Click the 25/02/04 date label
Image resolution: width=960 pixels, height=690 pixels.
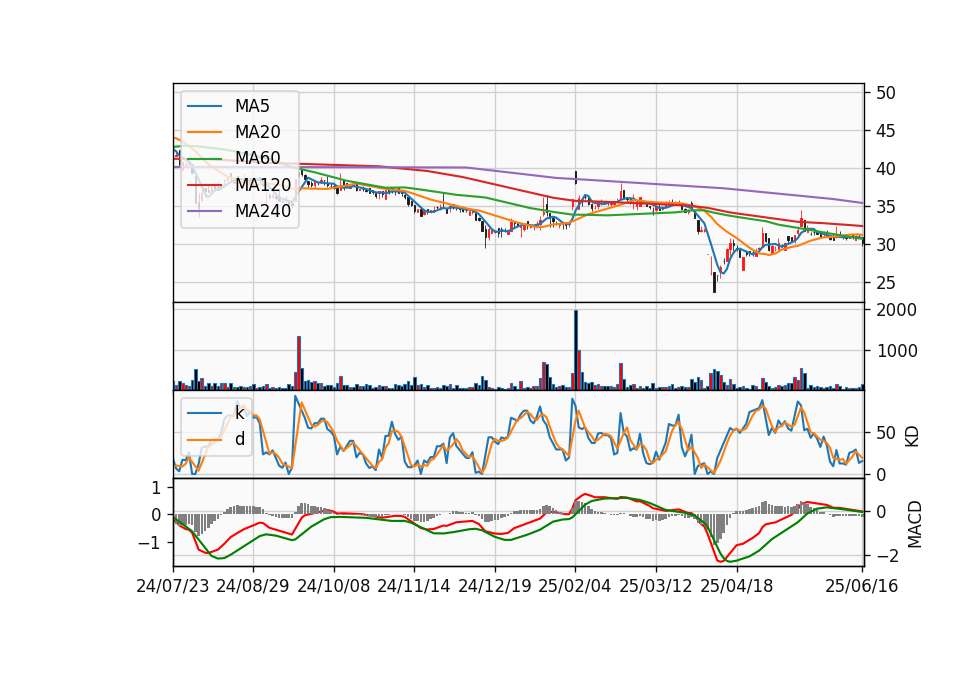tap(575, 586)
